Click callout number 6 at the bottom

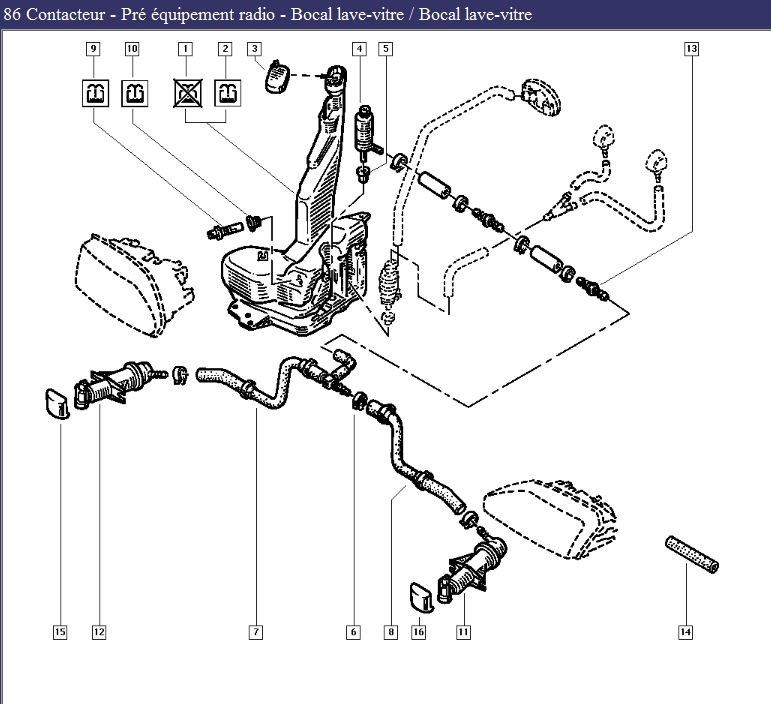[353, 632]
